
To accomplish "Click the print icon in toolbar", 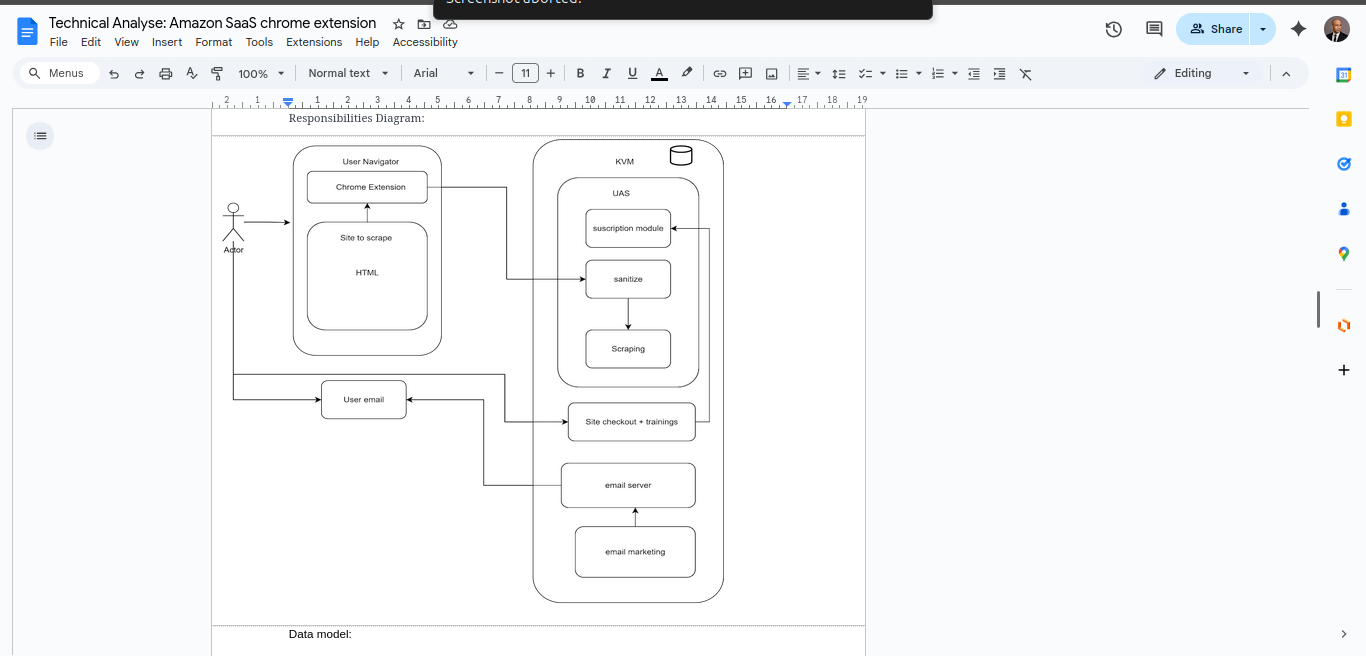I will 166,74.
